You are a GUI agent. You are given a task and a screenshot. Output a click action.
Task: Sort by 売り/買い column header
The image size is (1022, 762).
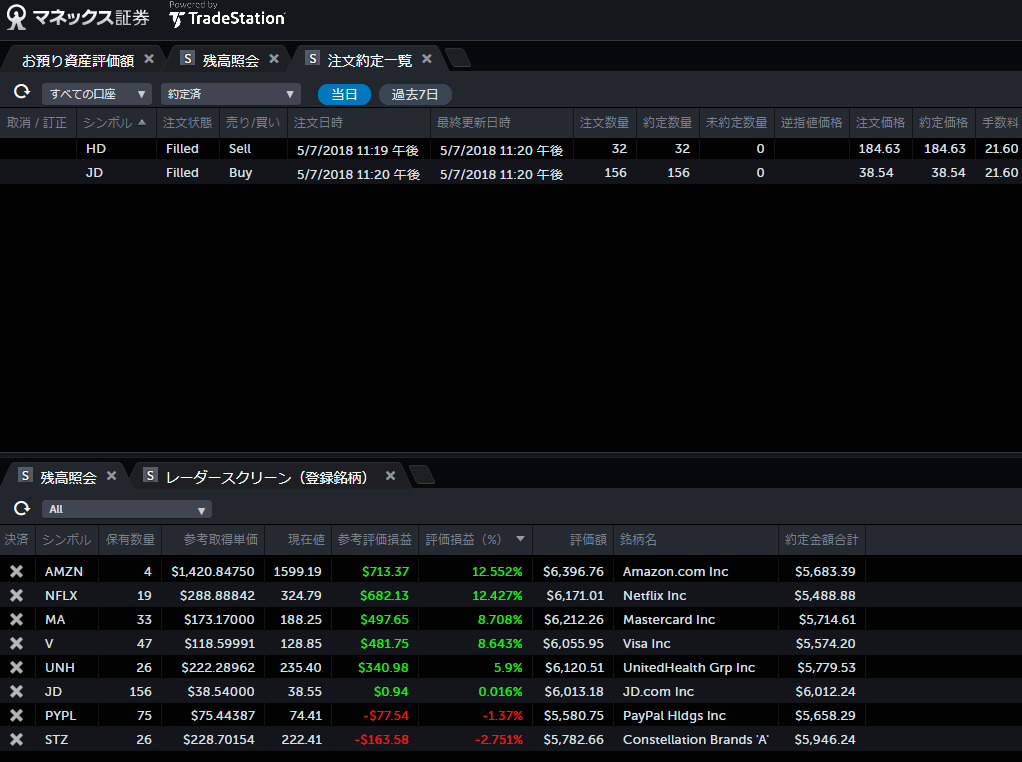[x=253, y=123]
